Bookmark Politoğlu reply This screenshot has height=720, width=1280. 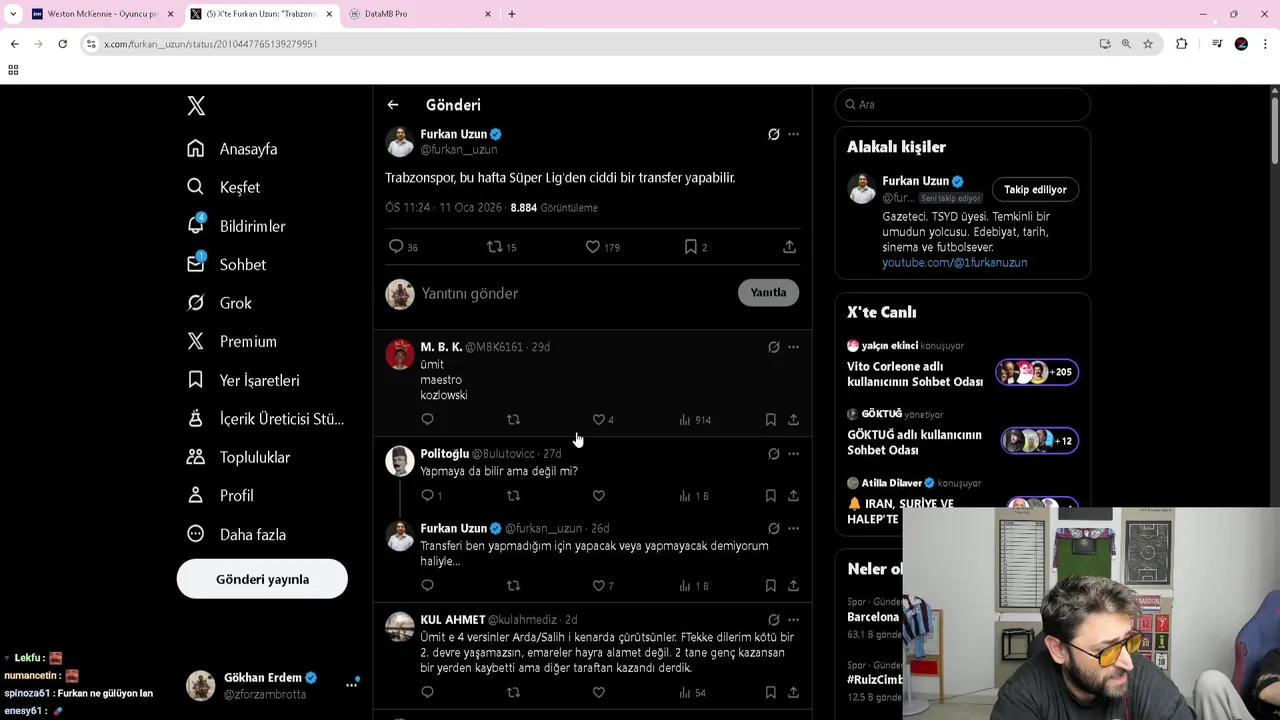771,496
